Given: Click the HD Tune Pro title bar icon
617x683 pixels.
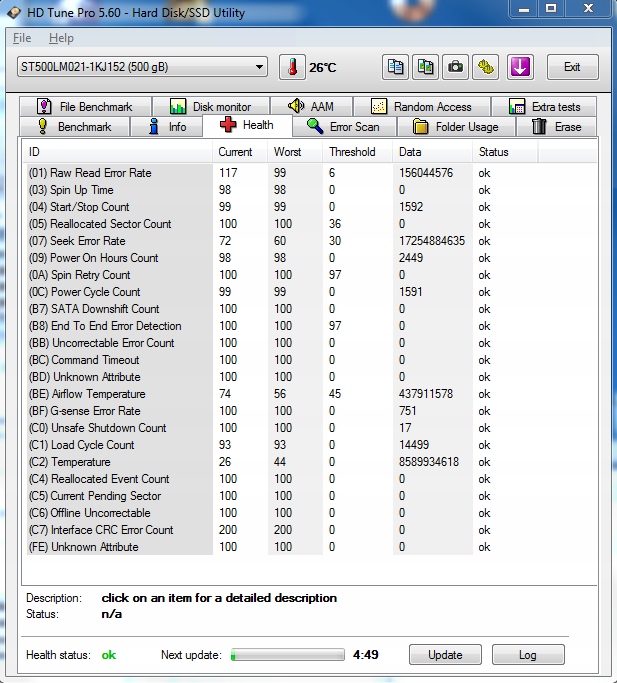Looking at the screenshot, I should (x=14, y=13).
